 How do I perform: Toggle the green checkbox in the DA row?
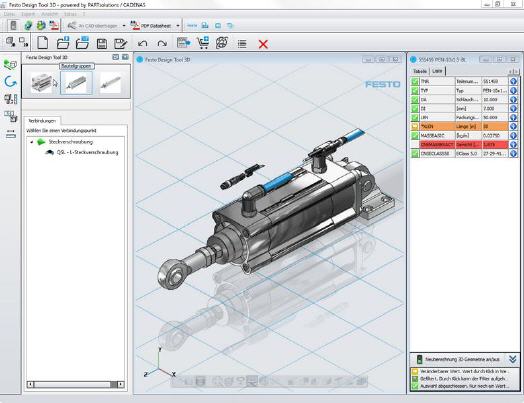pos(415,100)
